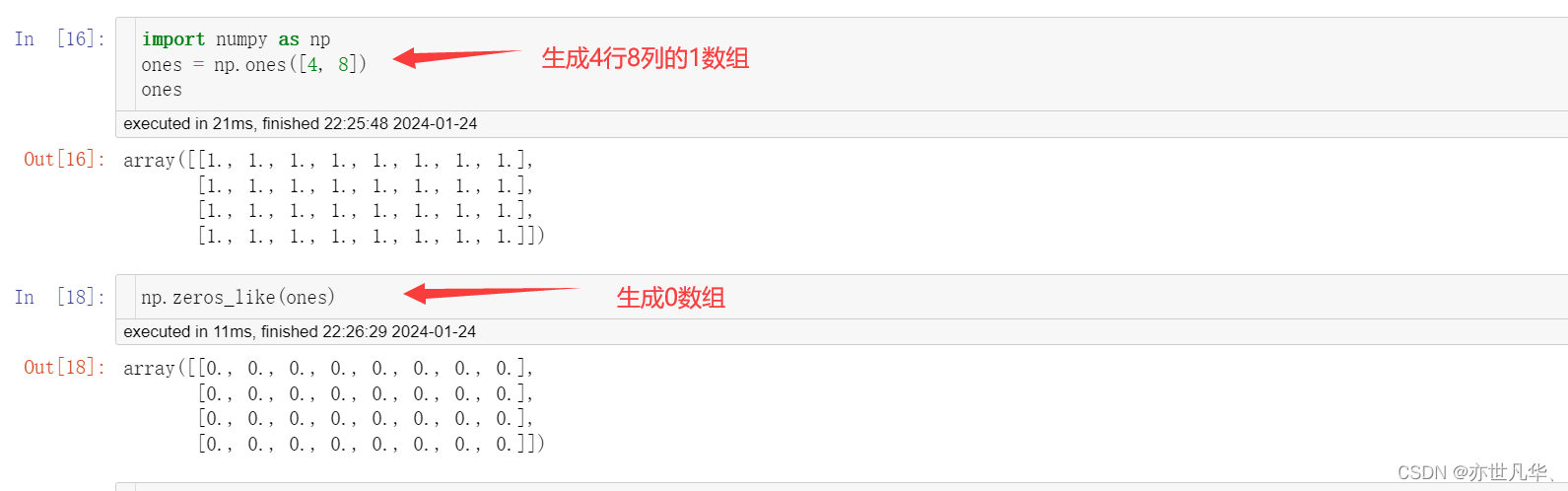The width and height of the screenshot is (1568, 491).
Task: Select the In [18] cell prompt
Action: point(59,297)
